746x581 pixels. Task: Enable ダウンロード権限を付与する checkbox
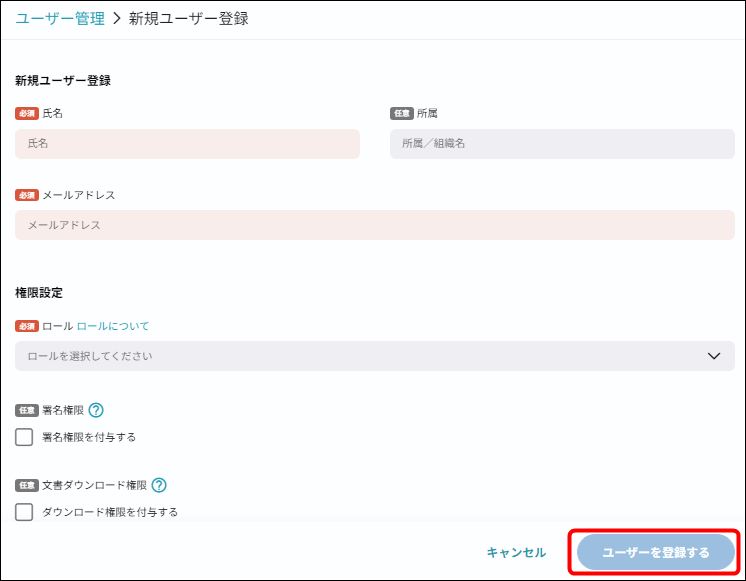coord(24,512)
